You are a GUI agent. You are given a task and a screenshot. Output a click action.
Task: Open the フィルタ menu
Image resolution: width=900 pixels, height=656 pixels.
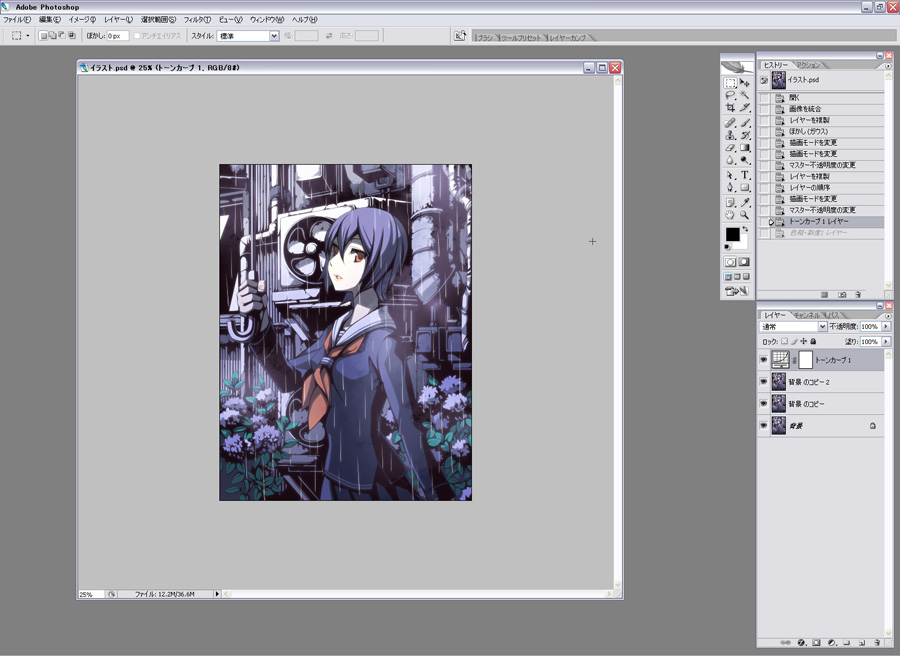pyautogui.click(x=197, y=20)
